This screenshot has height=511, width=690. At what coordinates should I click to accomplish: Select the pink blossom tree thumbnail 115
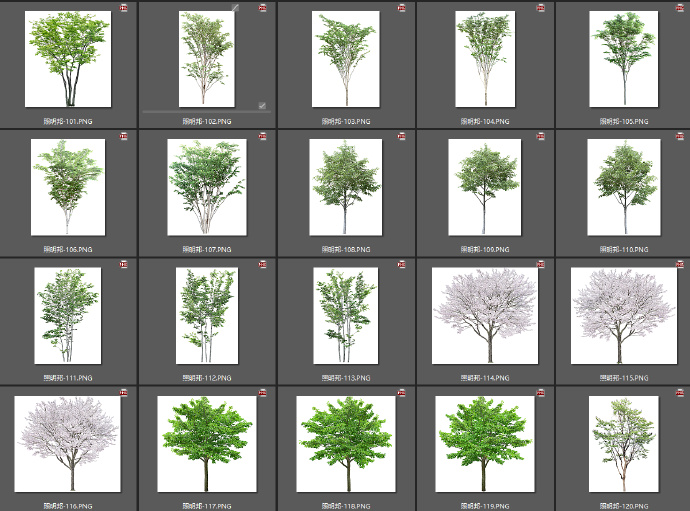[624, 316]
